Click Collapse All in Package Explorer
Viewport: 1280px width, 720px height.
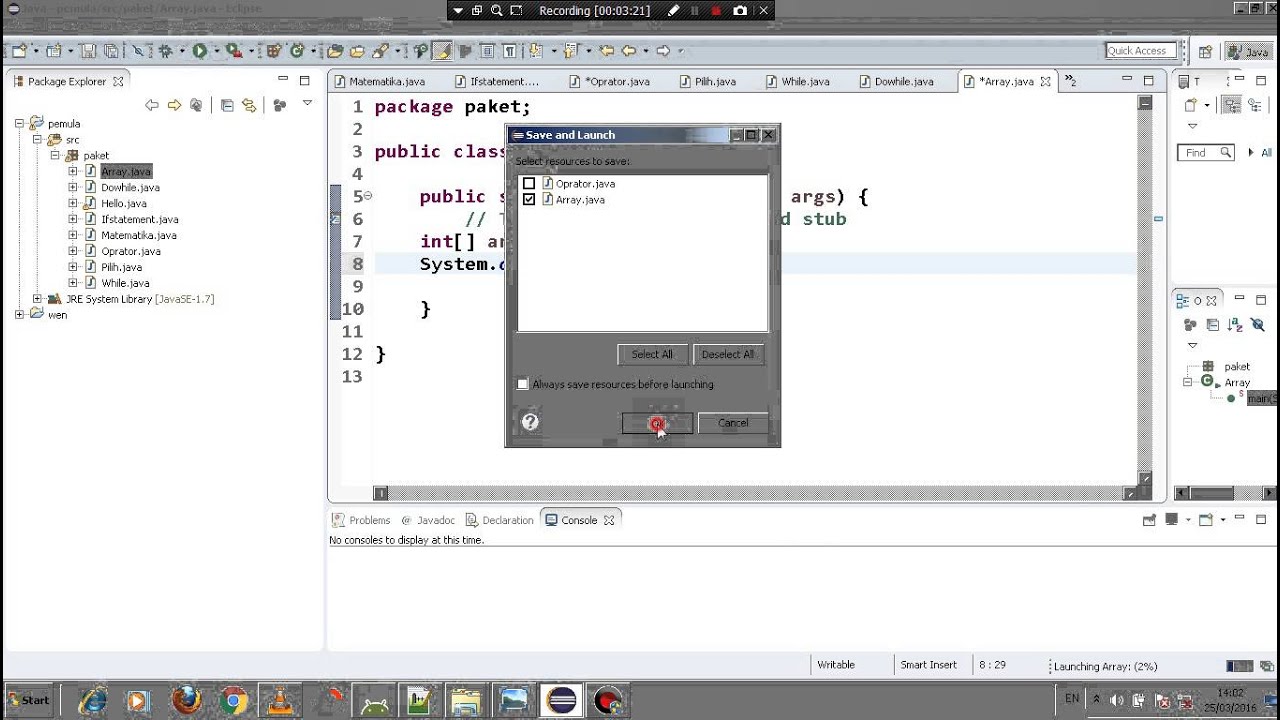pyautogui.click(x=227, y=105)
